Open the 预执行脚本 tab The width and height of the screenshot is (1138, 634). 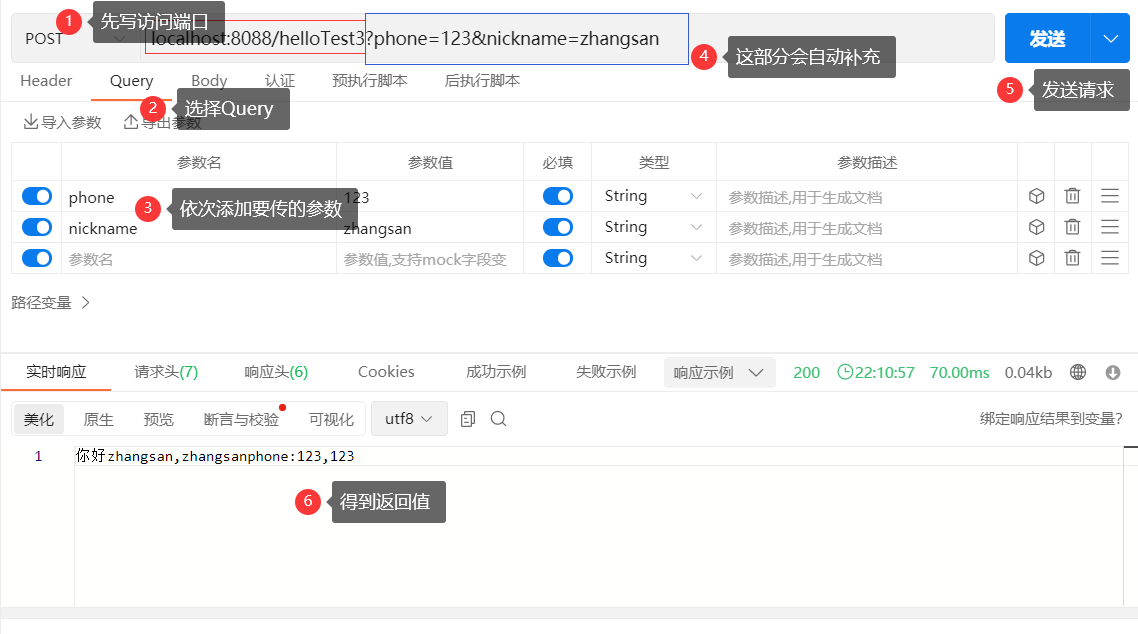click(369, 81)
